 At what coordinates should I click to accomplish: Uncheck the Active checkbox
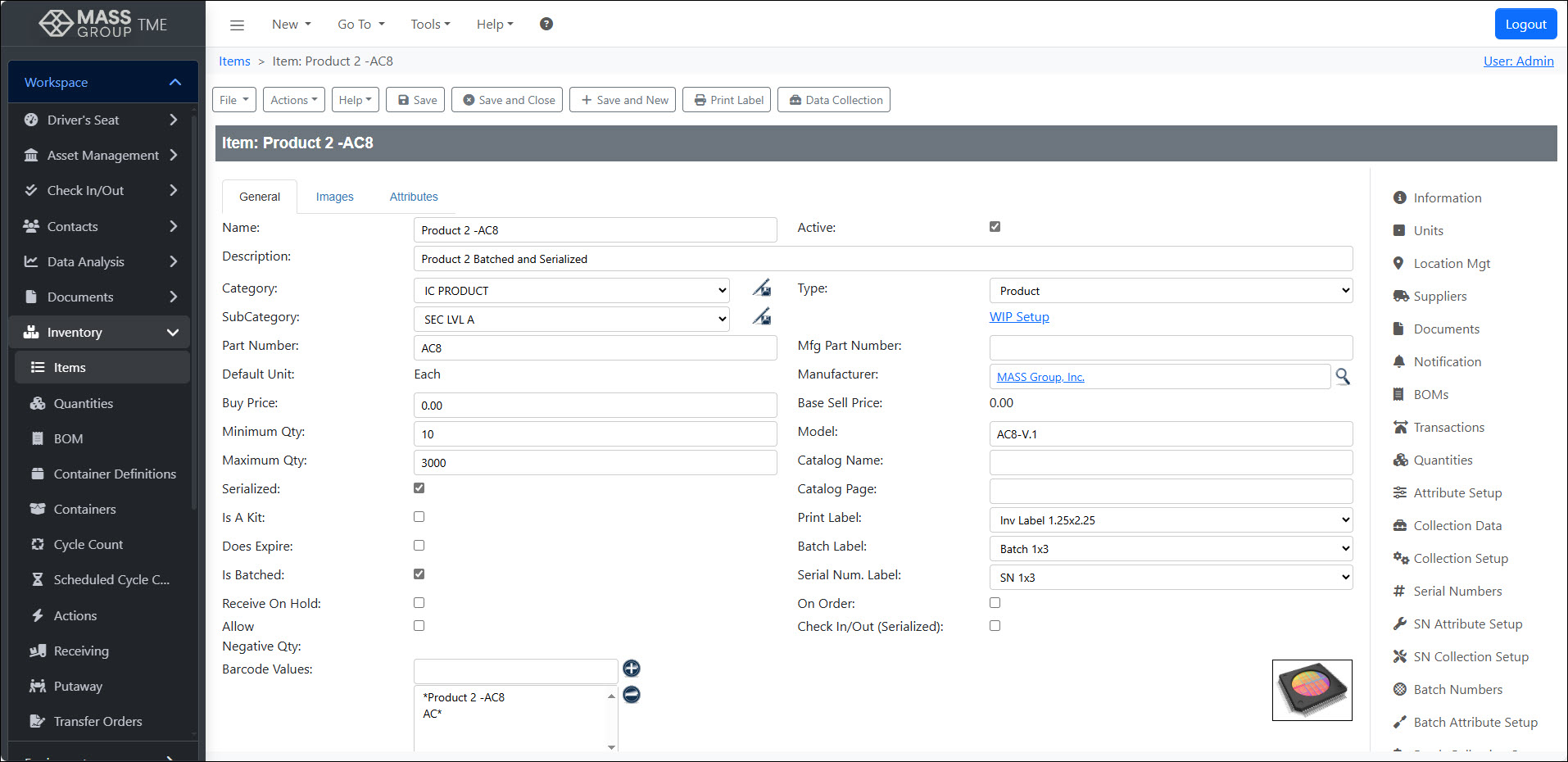[x=995, y=226]
